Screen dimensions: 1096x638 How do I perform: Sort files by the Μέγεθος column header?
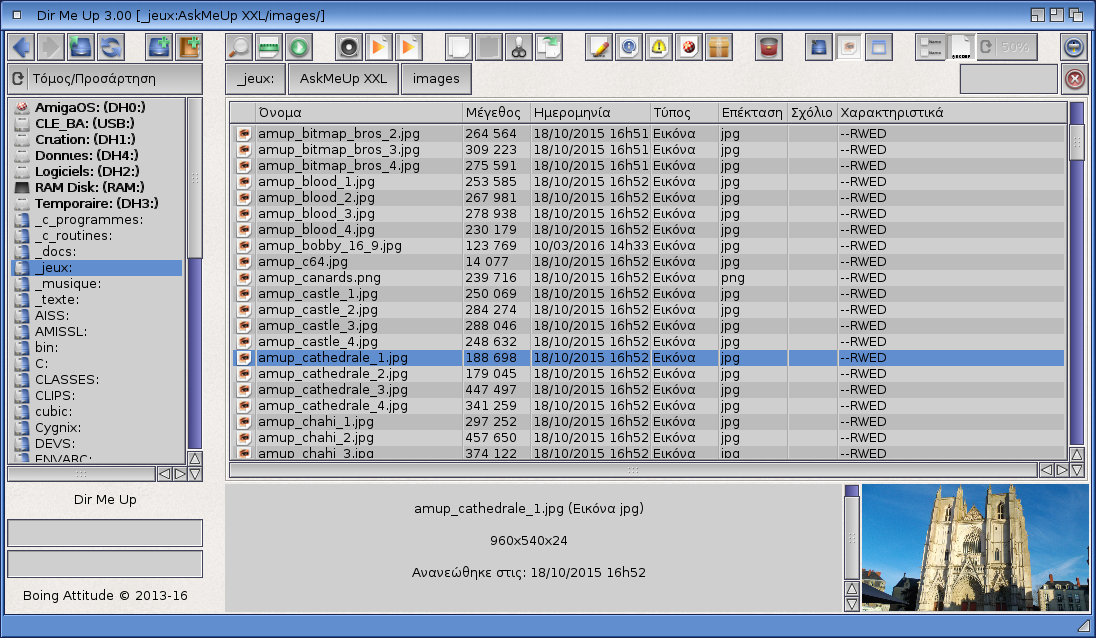[x=495, y=112]
